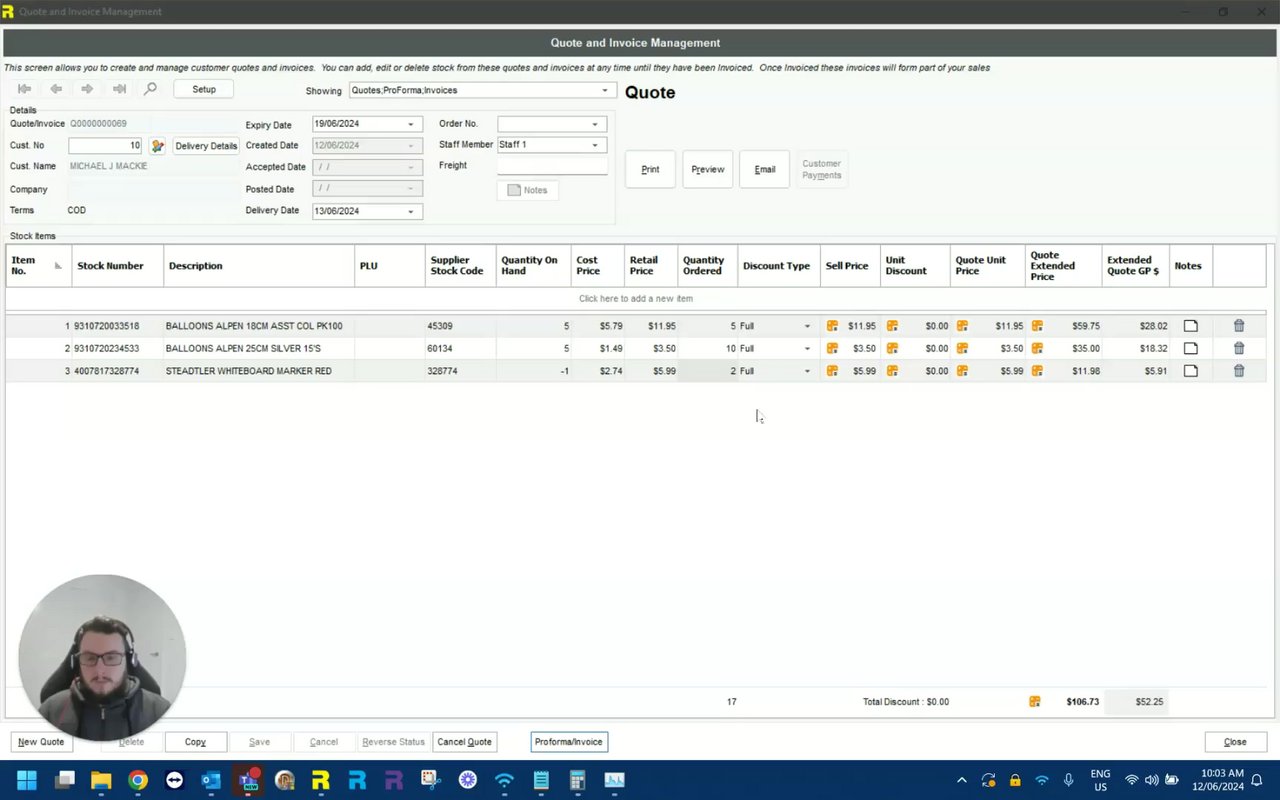The width and height of the screenshot is (1280, 800).
Task: Delete STEADTLER WHITEBOARD MARKER row with trash icon
Action: pos(1239,371)
